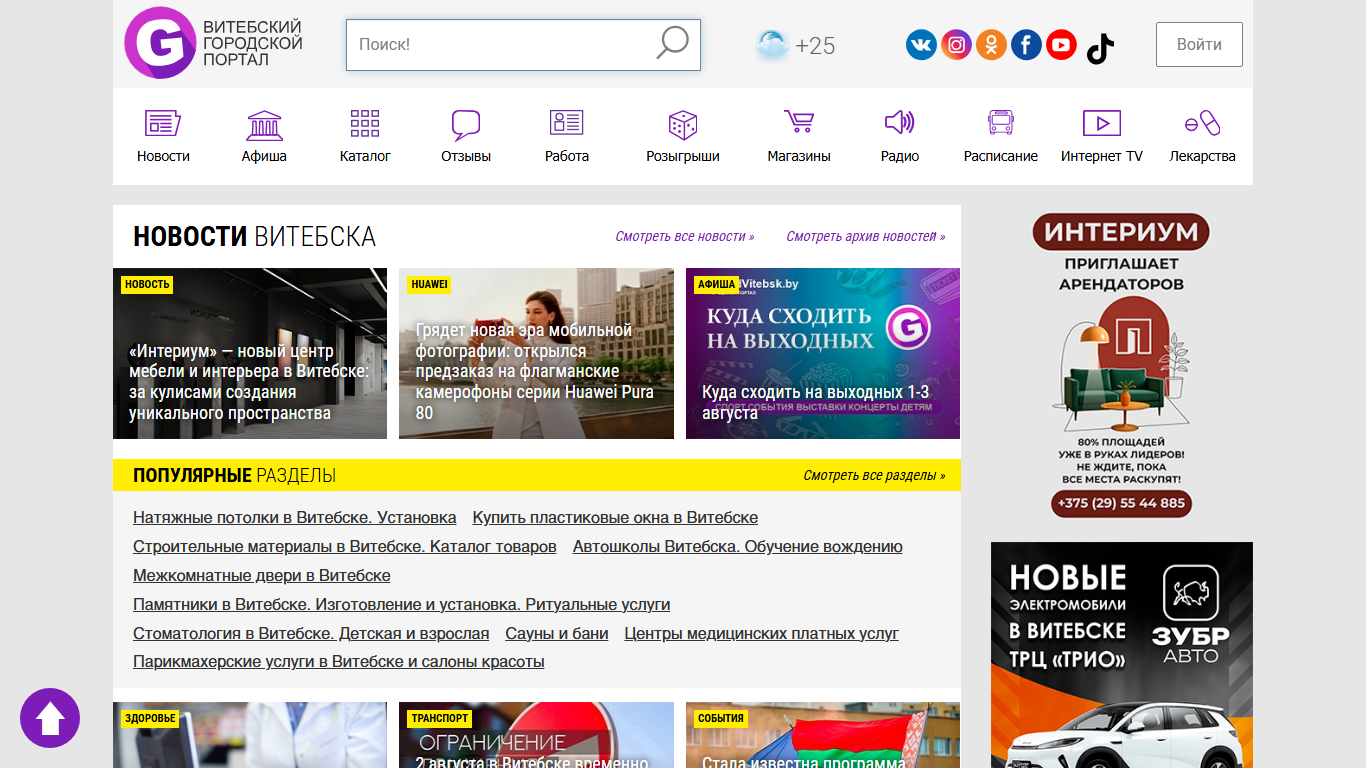Open Строительные материалы в Витебске link
Screen dimensions: 1366x768
(345, 547)
